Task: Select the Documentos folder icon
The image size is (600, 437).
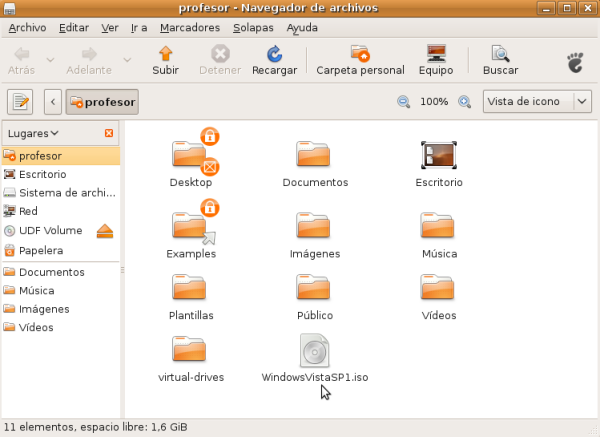Action: [x=314, y=155]
